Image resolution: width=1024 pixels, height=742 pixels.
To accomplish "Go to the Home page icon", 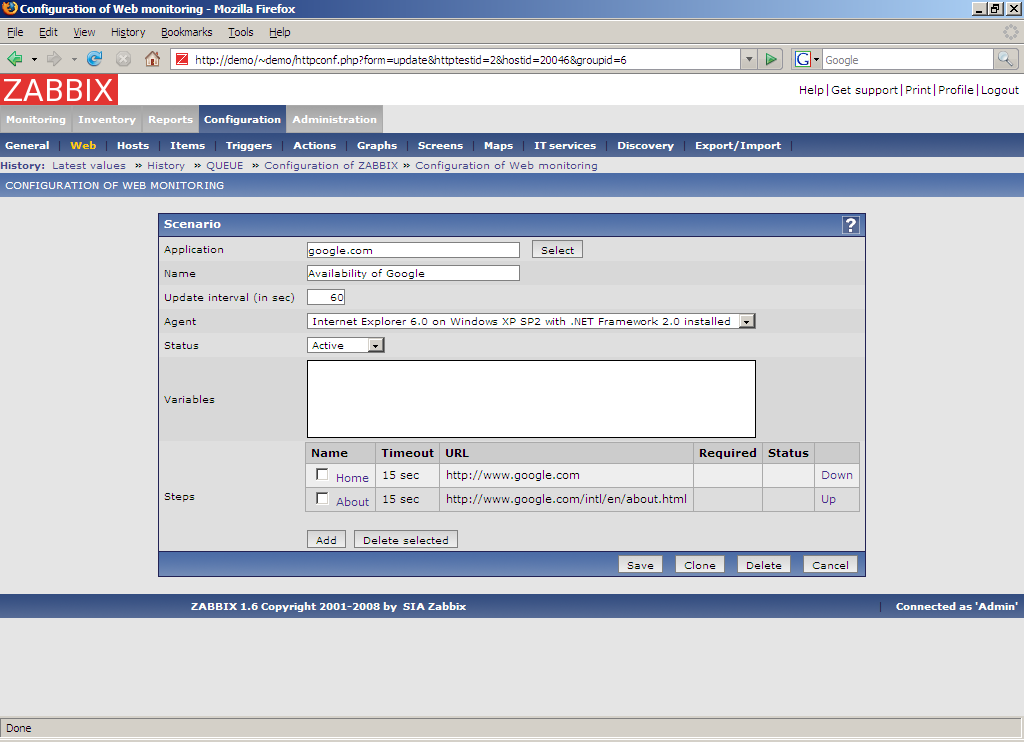I will (152, 59).
